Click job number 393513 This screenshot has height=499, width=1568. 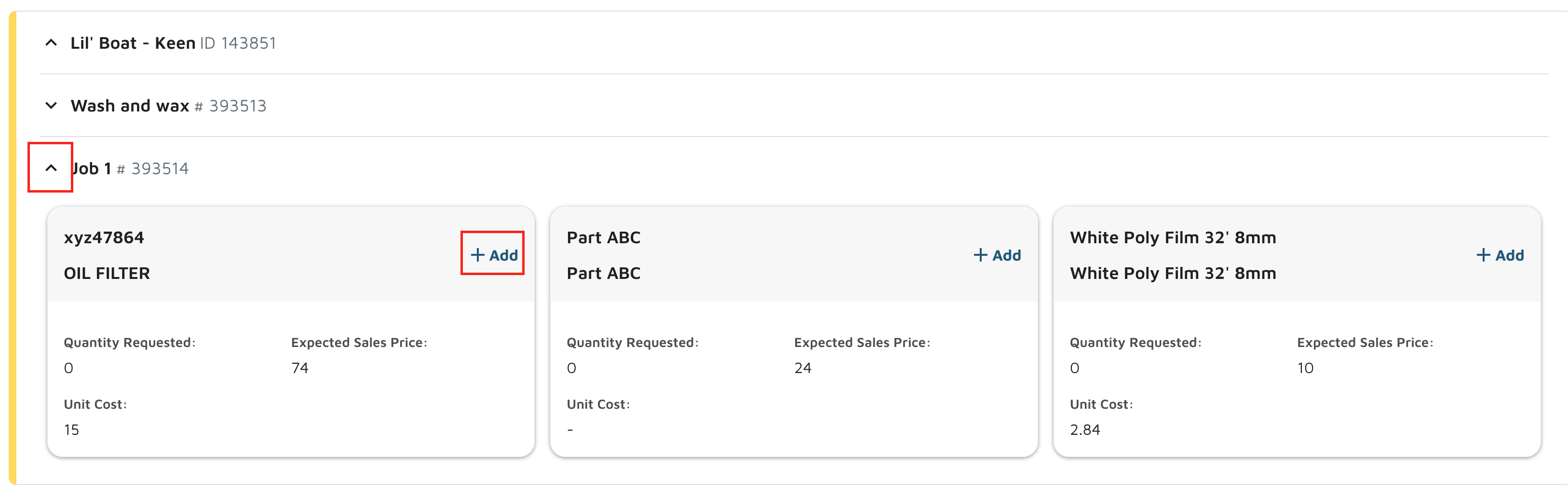(x=237, y=106)
